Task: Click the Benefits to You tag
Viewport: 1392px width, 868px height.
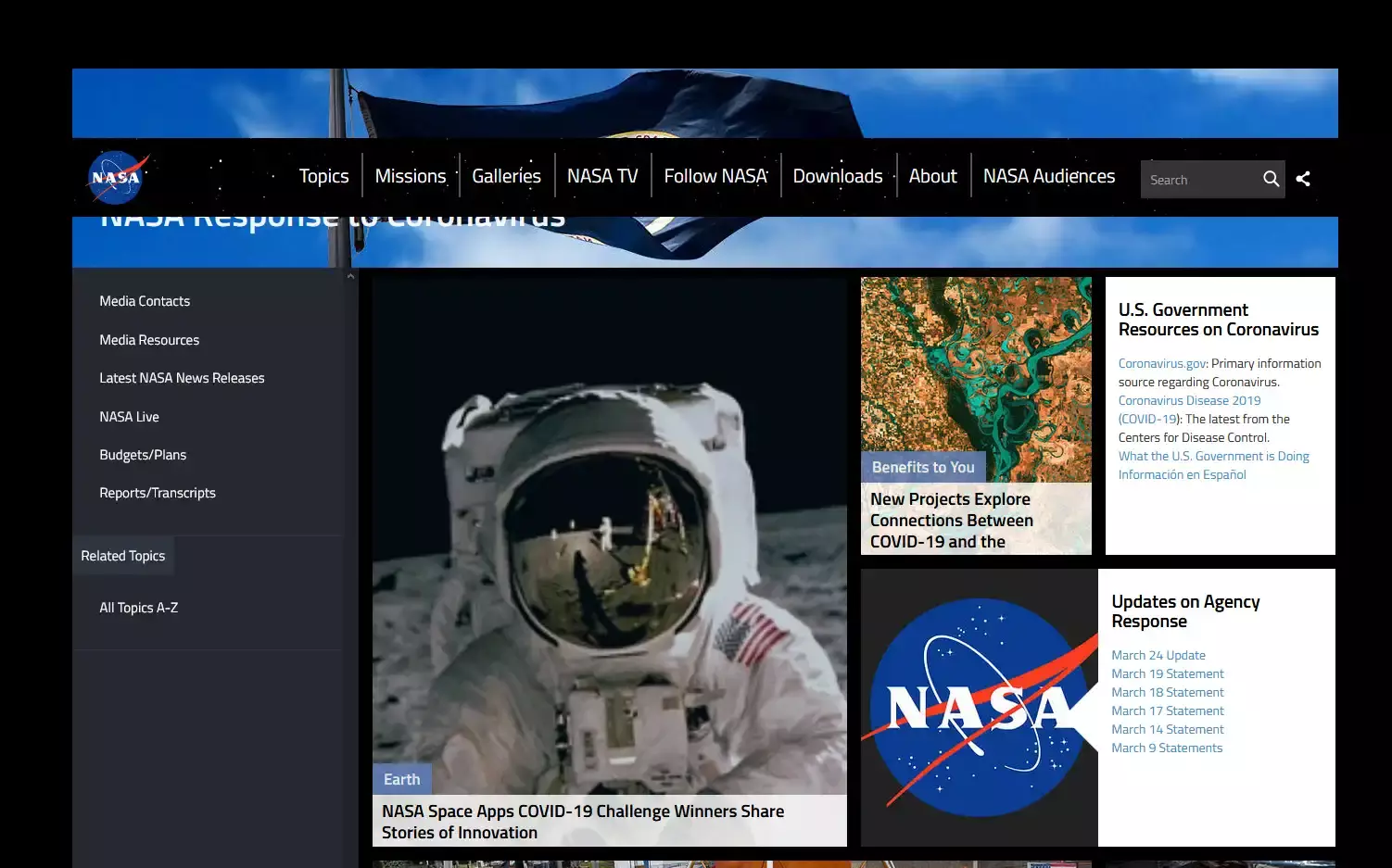Action: [x=922, y=467]
